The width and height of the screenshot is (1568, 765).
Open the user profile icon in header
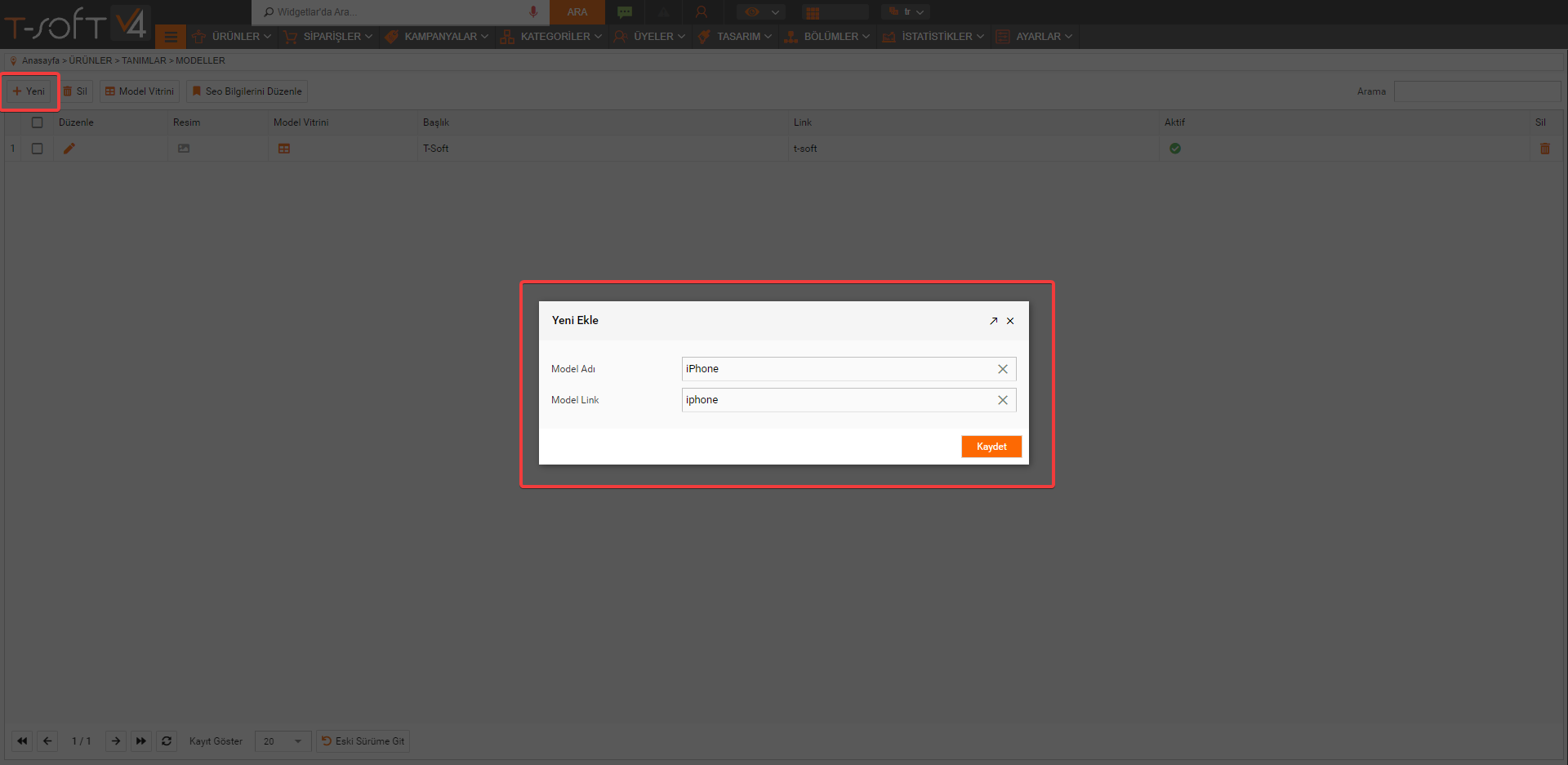pos(702,11)
